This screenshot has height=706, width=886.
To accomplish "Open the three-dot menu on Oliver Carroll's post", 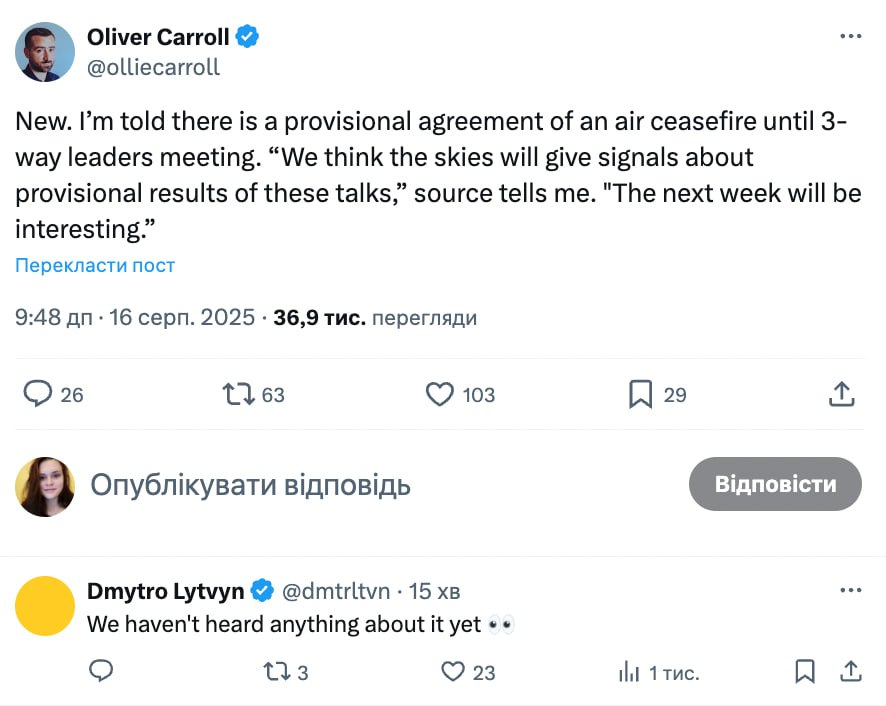I will [850, 37].
